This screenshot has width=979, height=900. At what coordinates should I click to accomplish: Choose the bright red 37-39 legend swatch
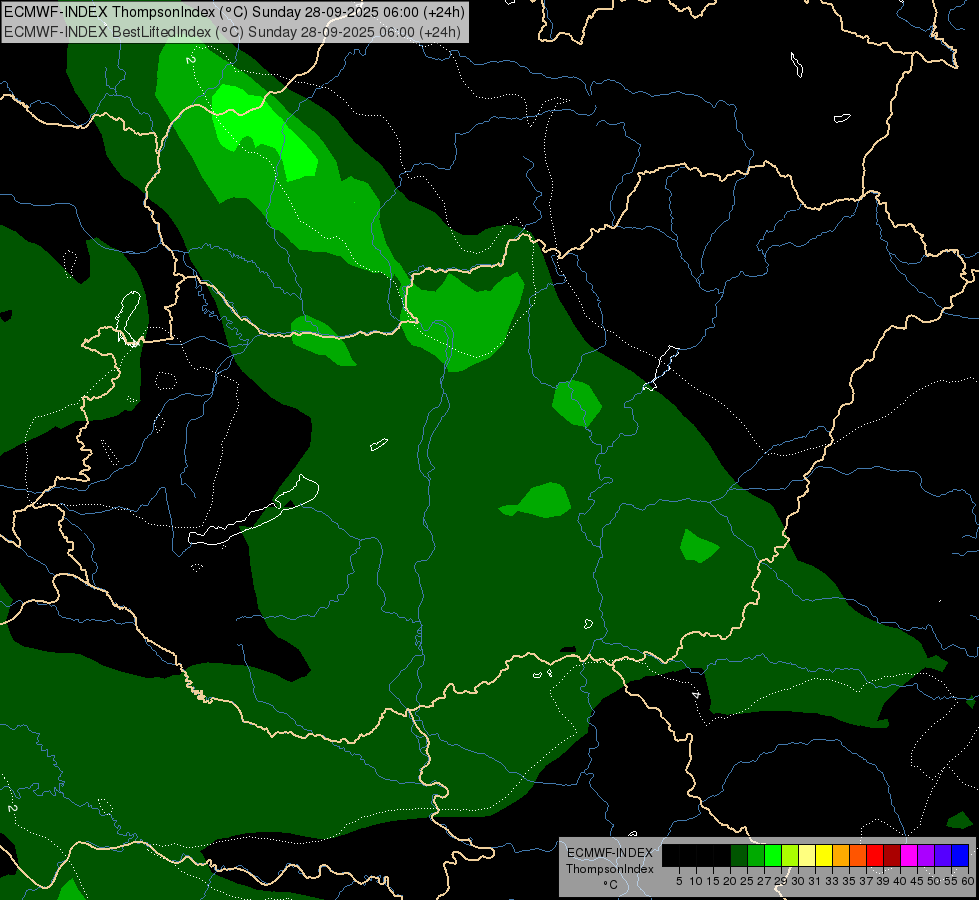pyautogui.click(x=875, y=855)
